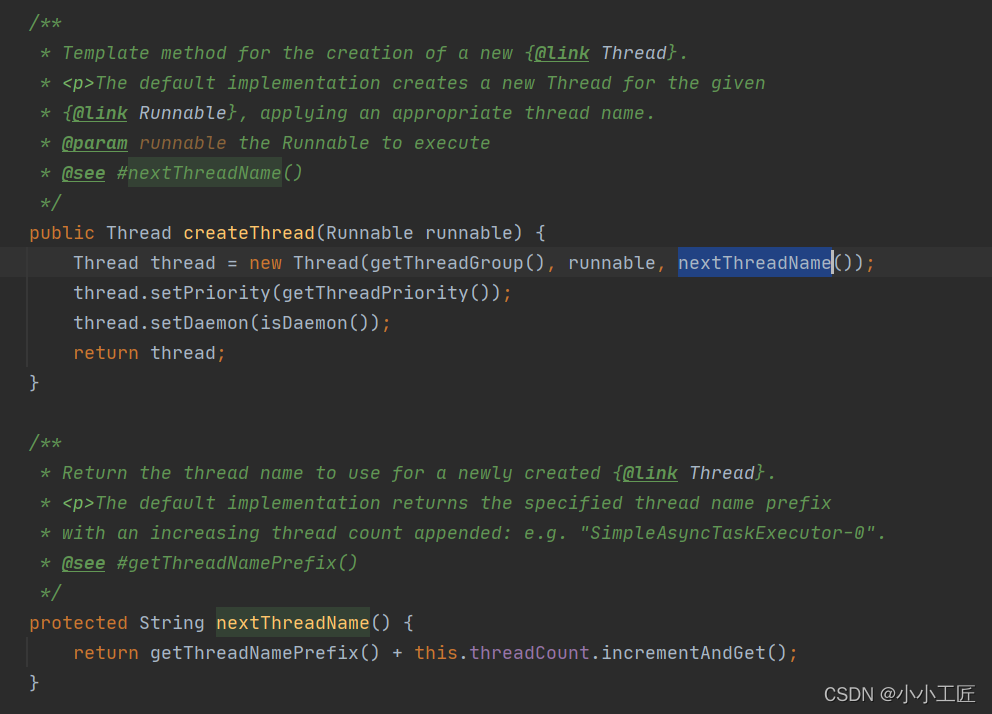This screenshot has height=714, width=992.
Task: Click the createThread method name
Action: point(248,233)
